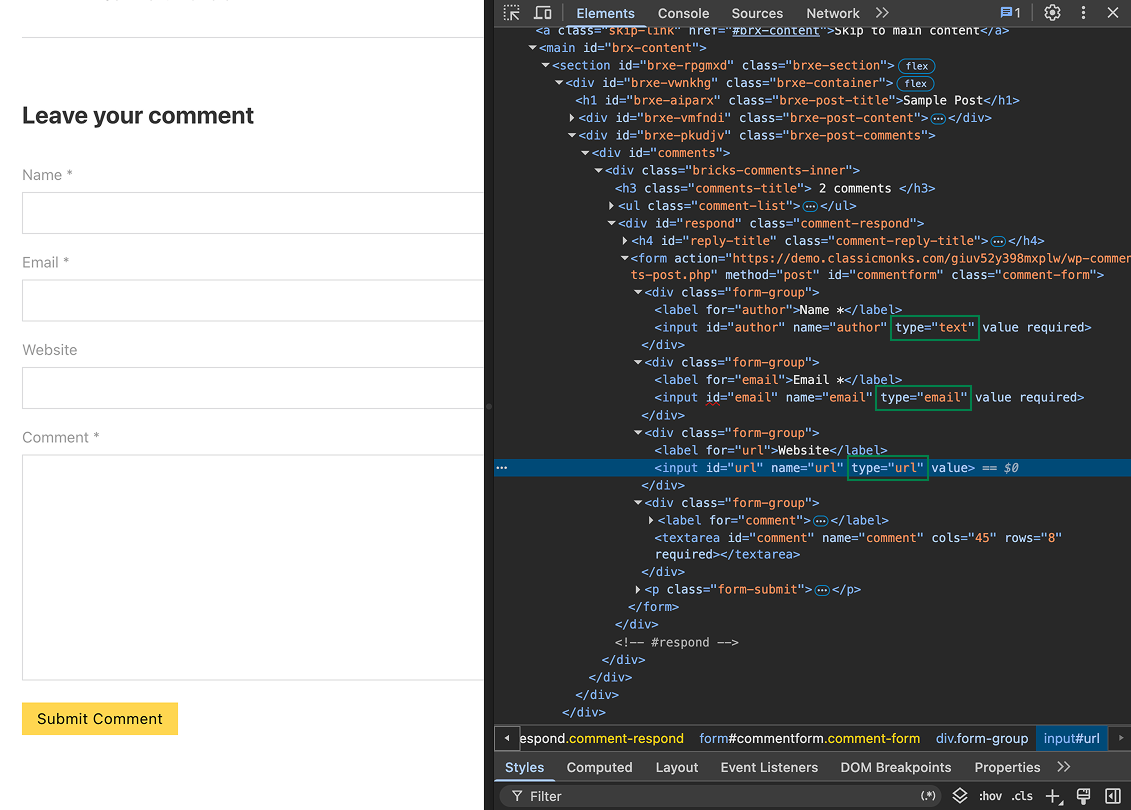Focus the Website input field

(x=252, y=388)
